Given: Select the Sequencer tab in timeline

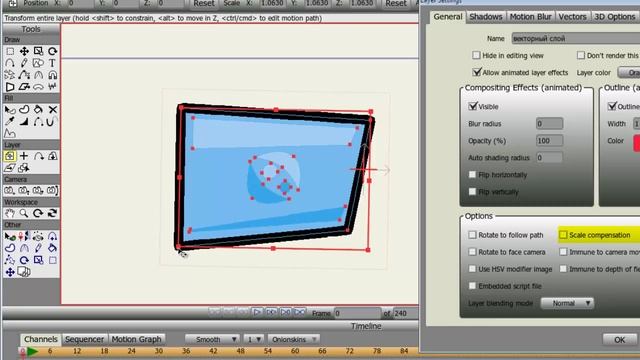Looking at the screenshot, I should [x=84, y=339].
